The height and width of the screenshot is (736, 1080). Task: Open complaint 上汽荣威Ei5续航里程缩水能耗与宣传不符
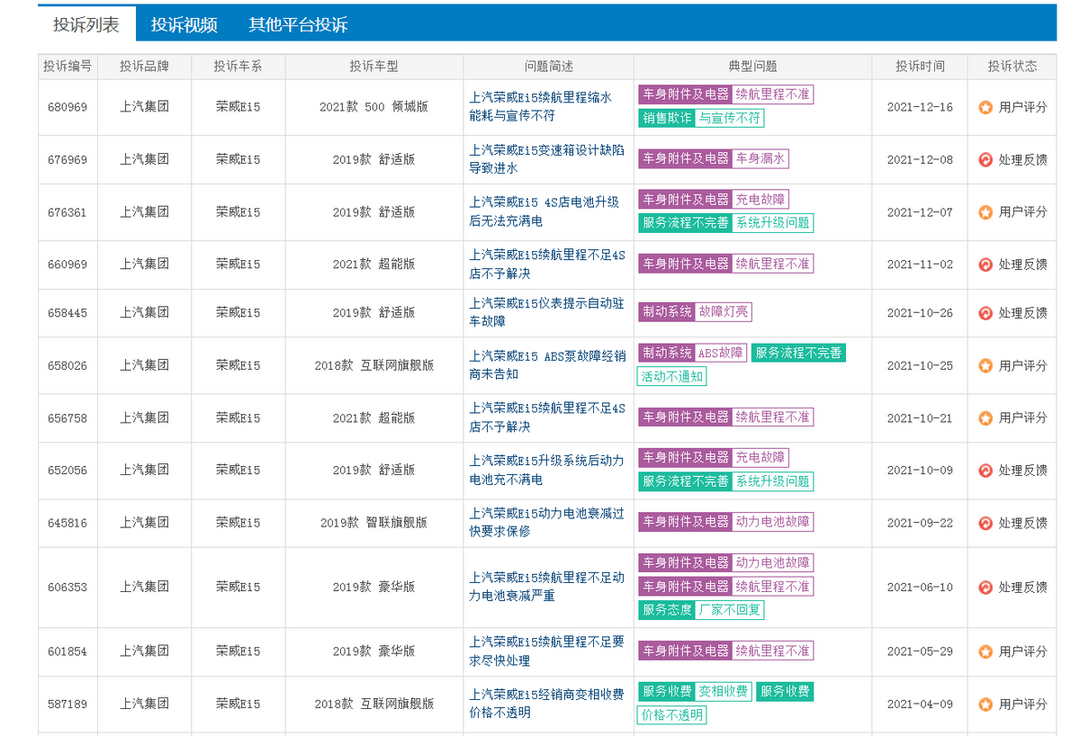(541, 107)
